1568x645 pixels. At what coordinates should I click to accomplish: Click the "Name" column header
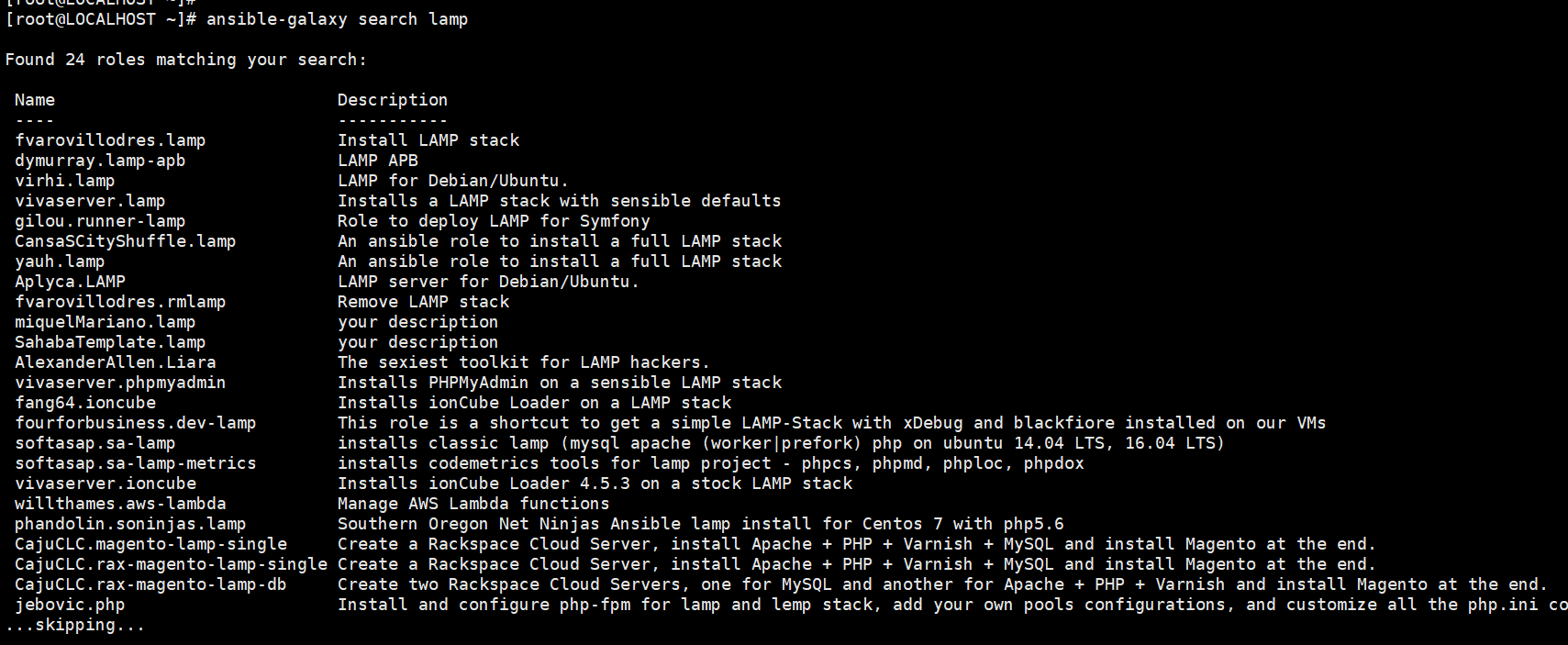(x=35, y=100)
